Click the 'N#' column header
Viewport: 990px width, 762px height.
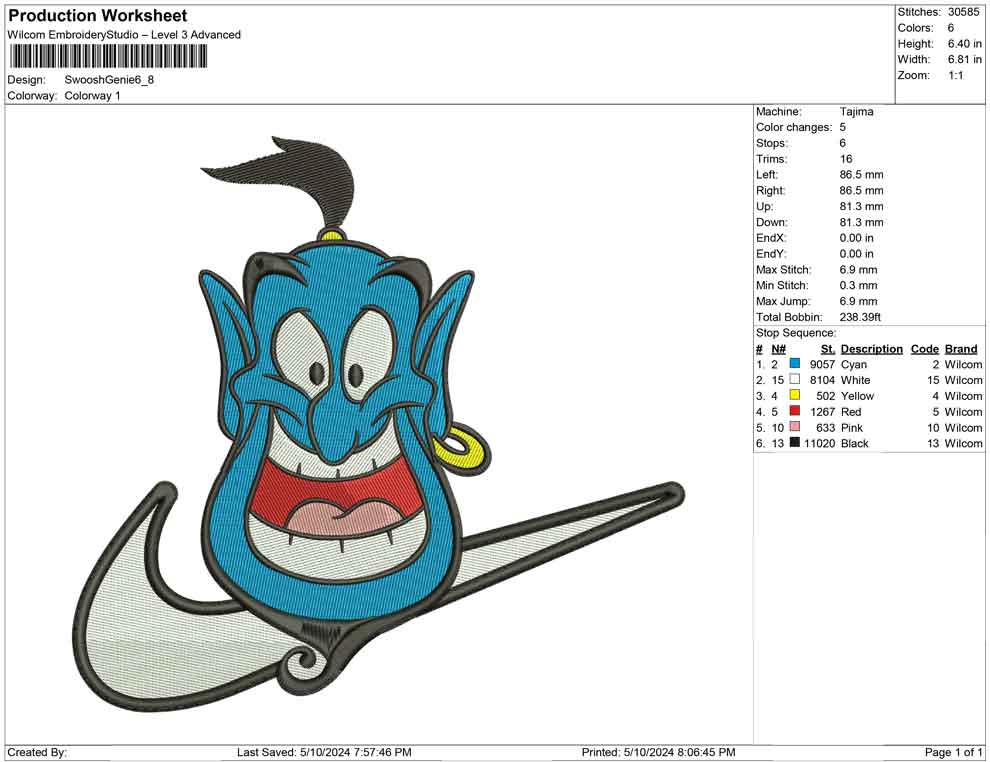tap(778, 349)
